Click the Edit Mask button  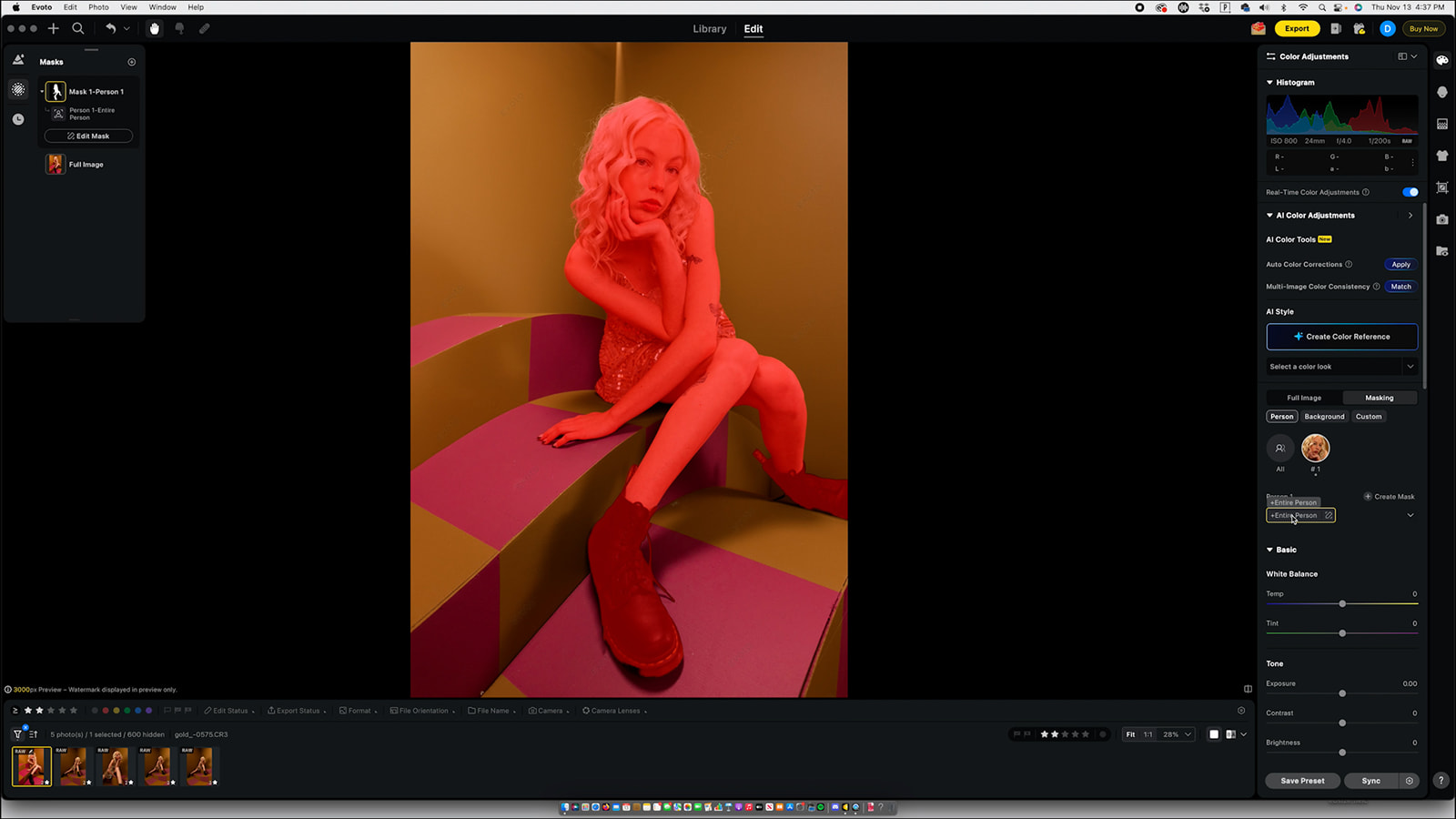(87, 136)
